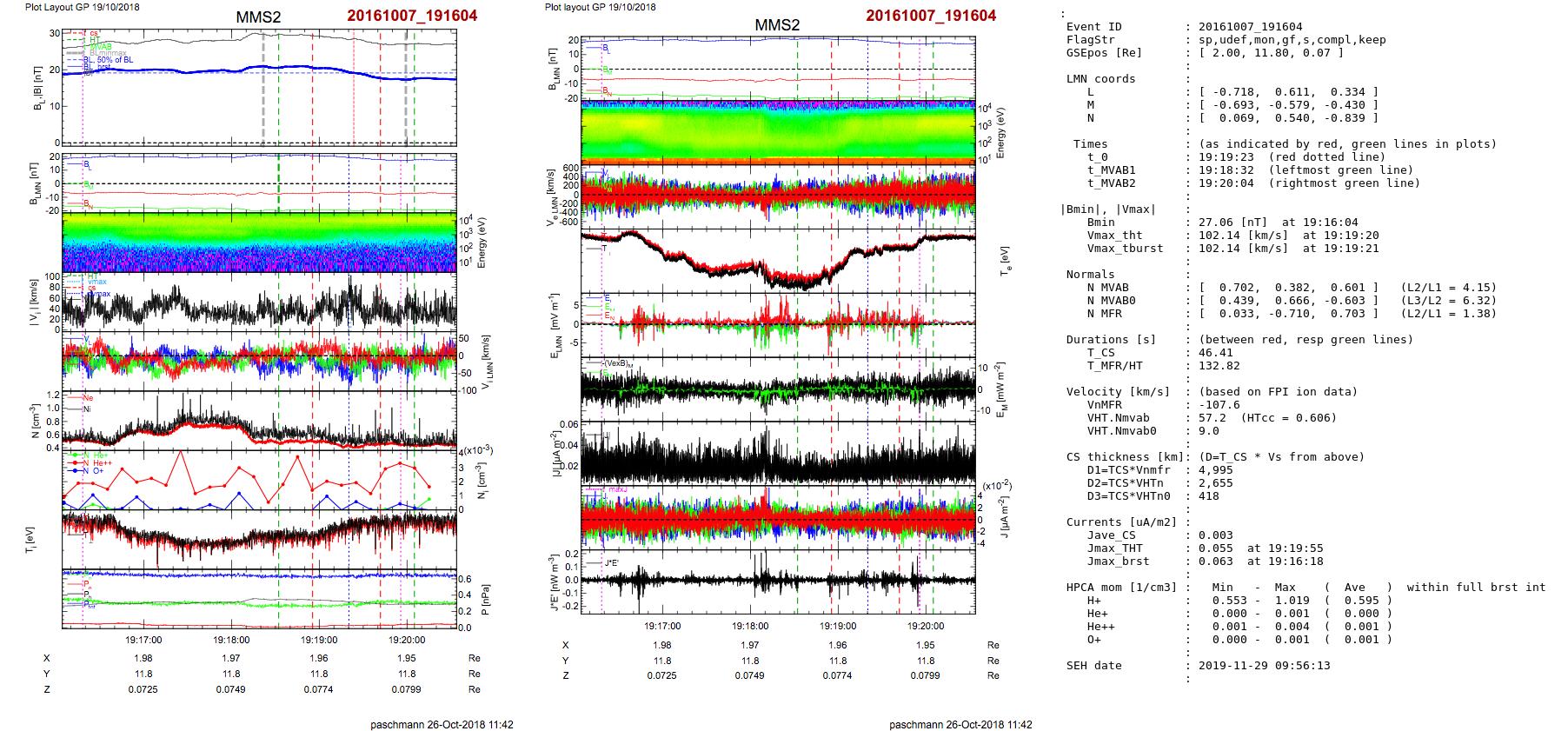
Task: Select the T_MFR/HT duration label
Action: [x=1114, y=366]
